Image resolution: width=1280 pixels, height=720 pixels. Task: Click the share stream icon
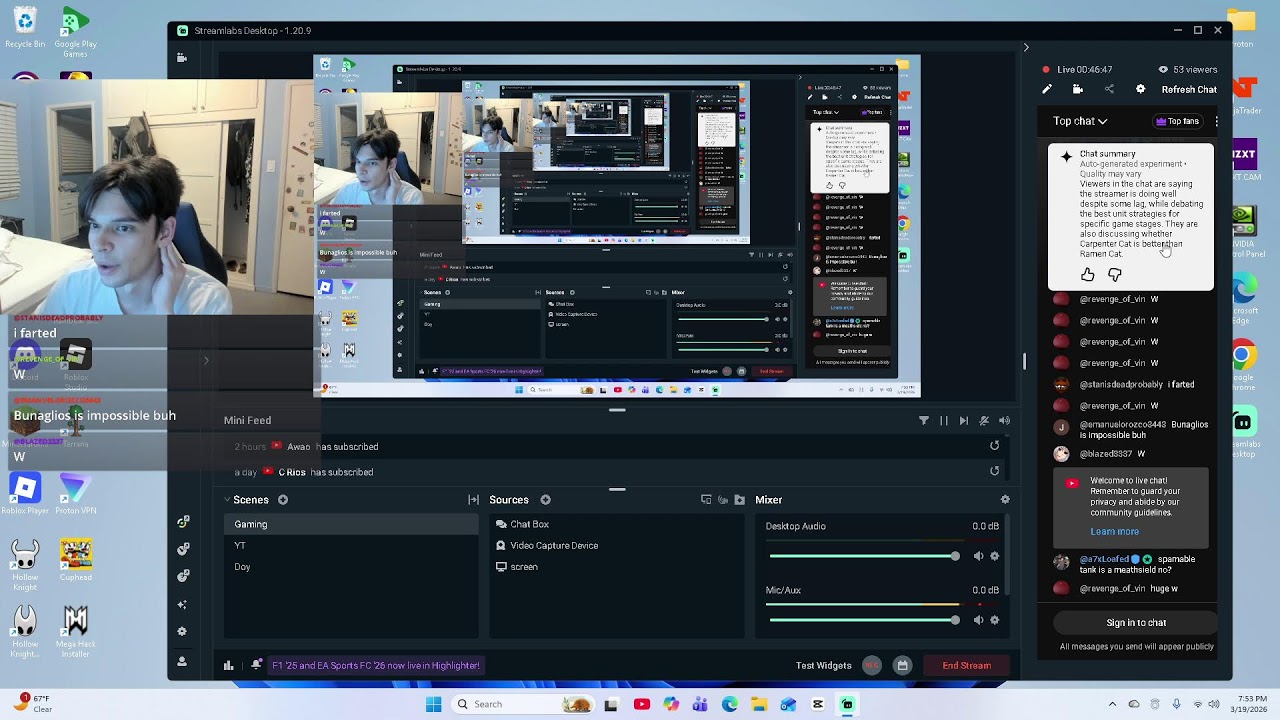[1109, 89]
